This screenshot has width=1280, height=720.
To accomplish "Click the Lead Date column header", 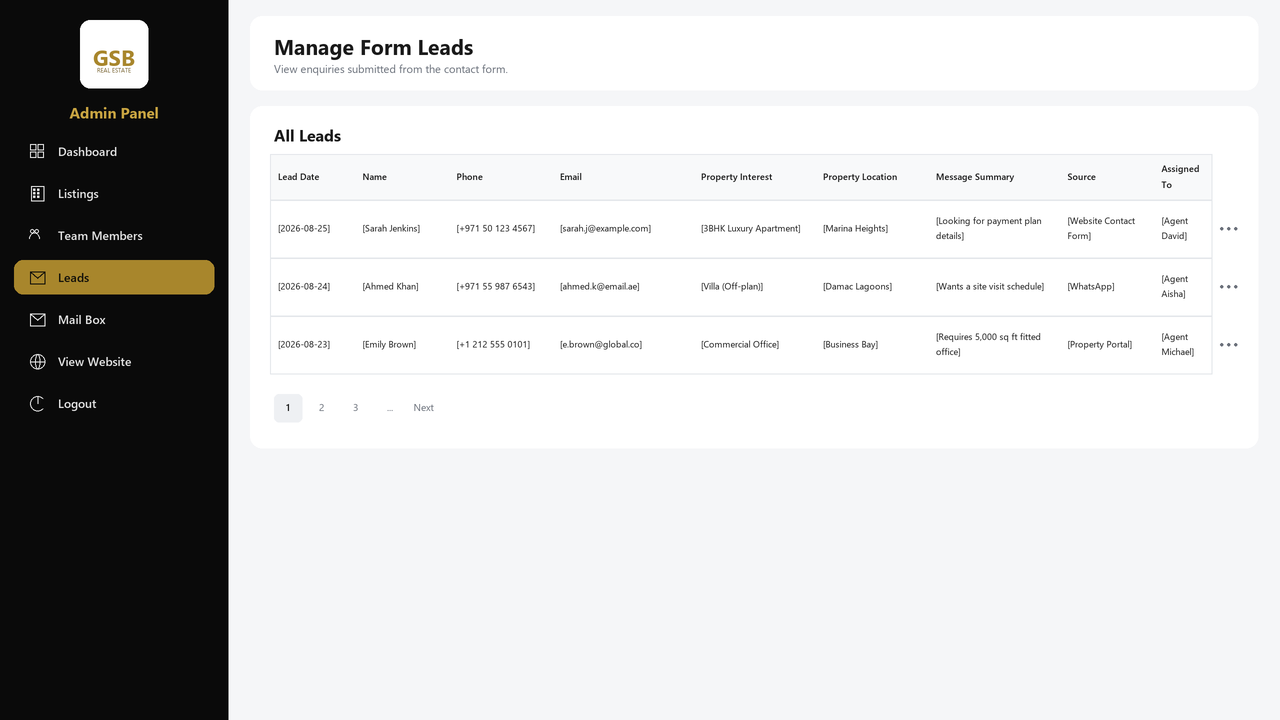I will [299, 177].
